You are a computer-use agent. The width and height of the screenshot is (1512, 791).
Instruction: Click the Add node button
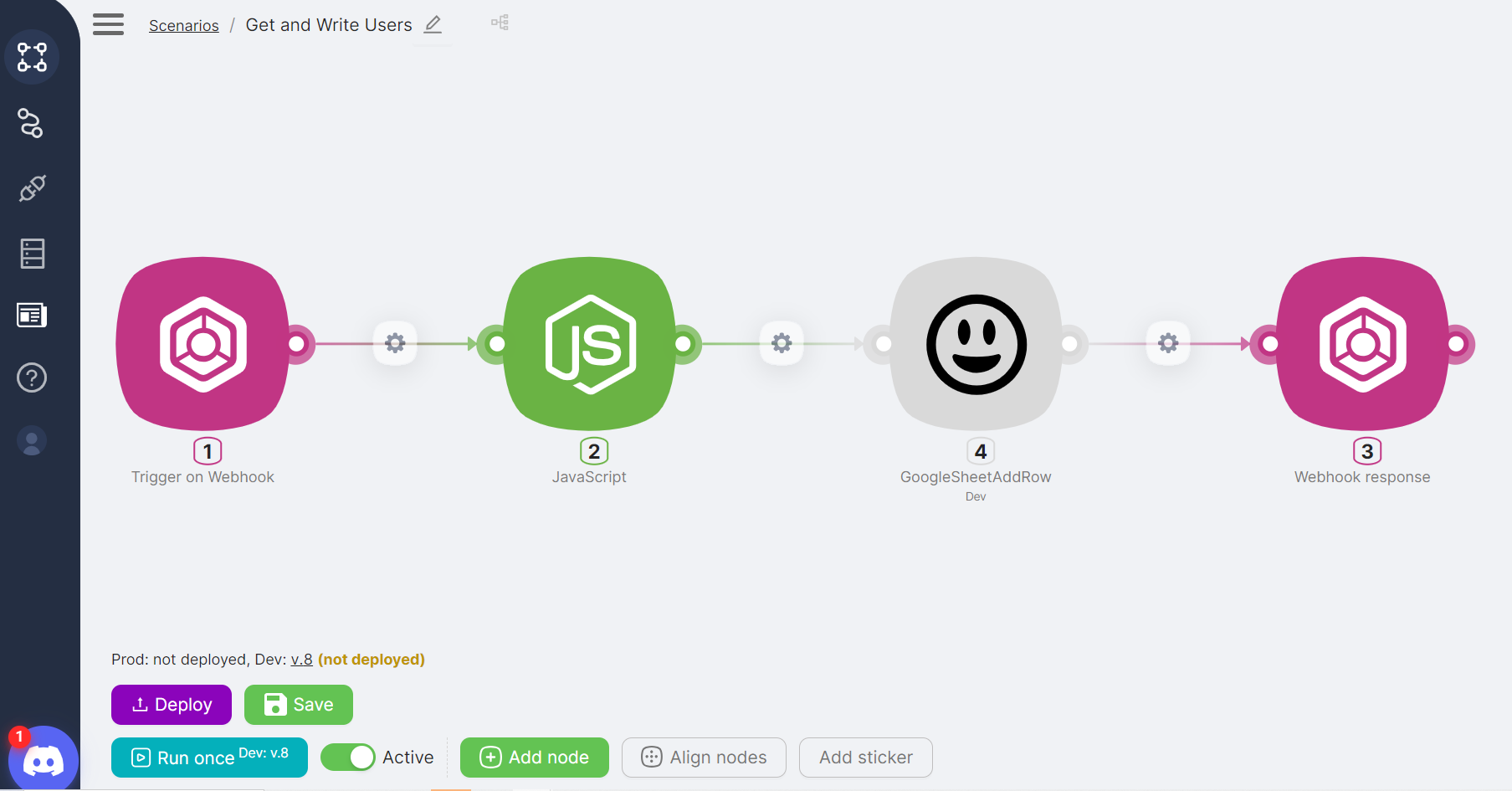pyautogui.click(x=534, y=758)
